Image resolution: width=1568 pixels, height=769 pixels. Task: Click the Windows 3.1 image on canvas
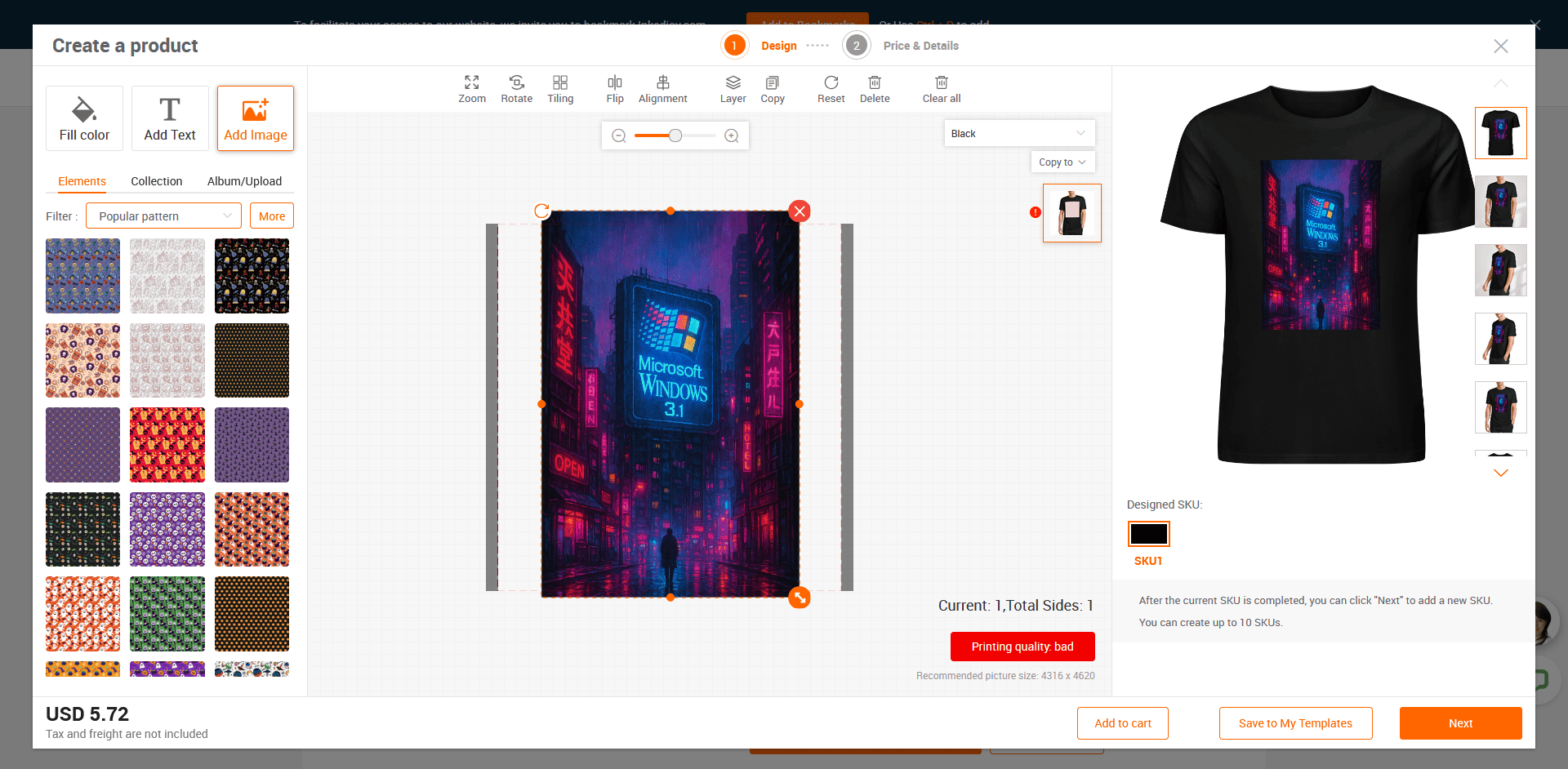(x=670, y=404)
